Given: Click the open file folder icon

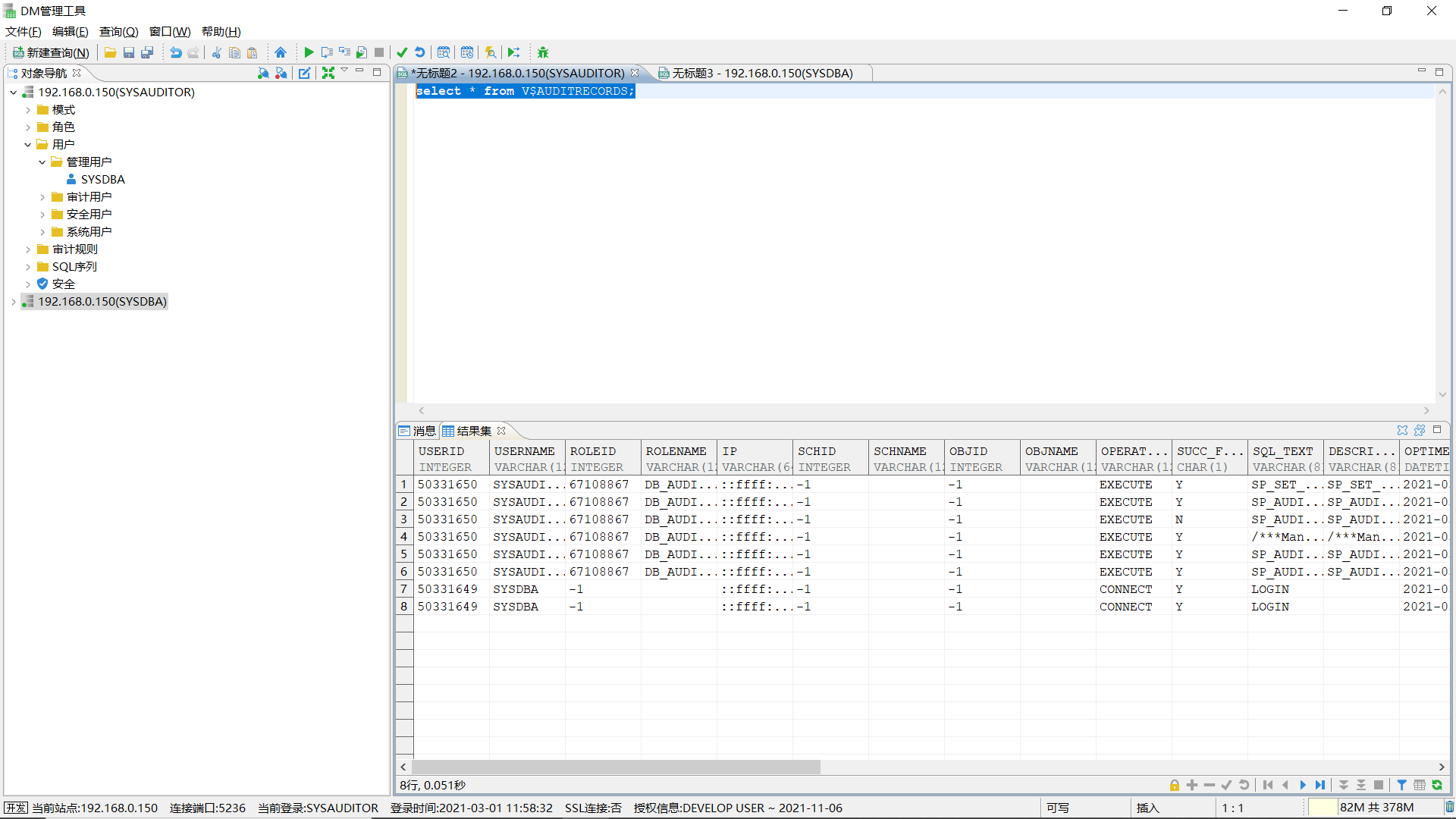Looking at the screenshot, I should [x=111, y=52].
